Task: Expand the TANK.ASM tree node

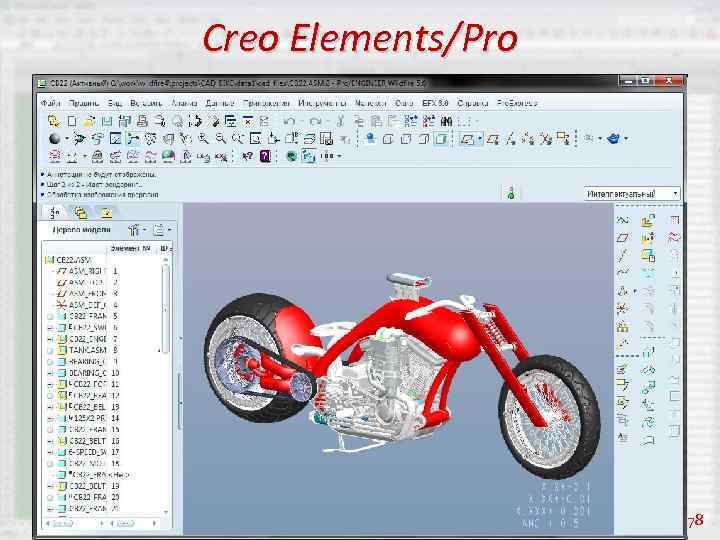Action: coord(50,350)
